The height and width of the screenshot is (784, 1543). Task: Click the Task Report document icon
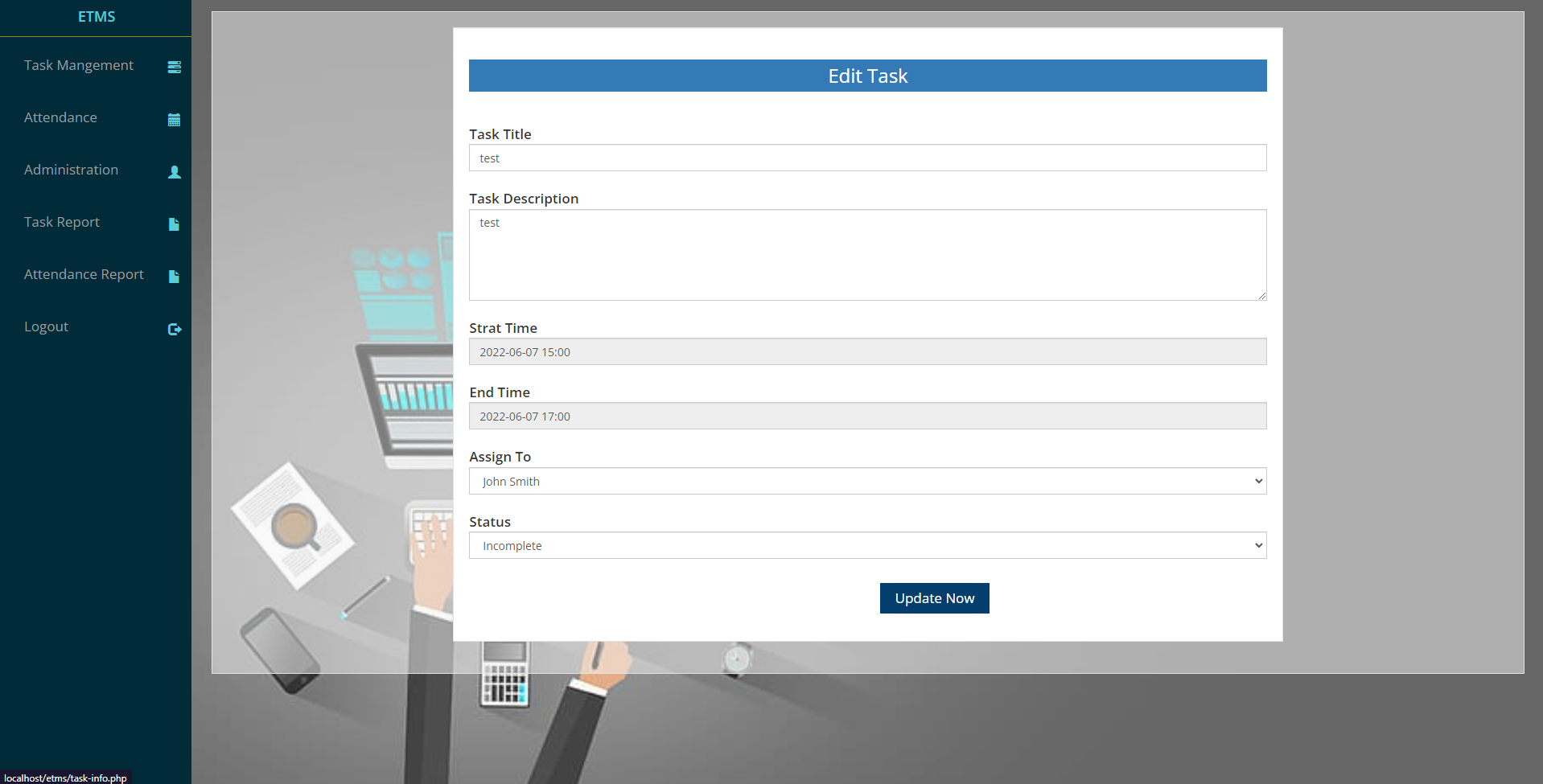pos(175,224)
